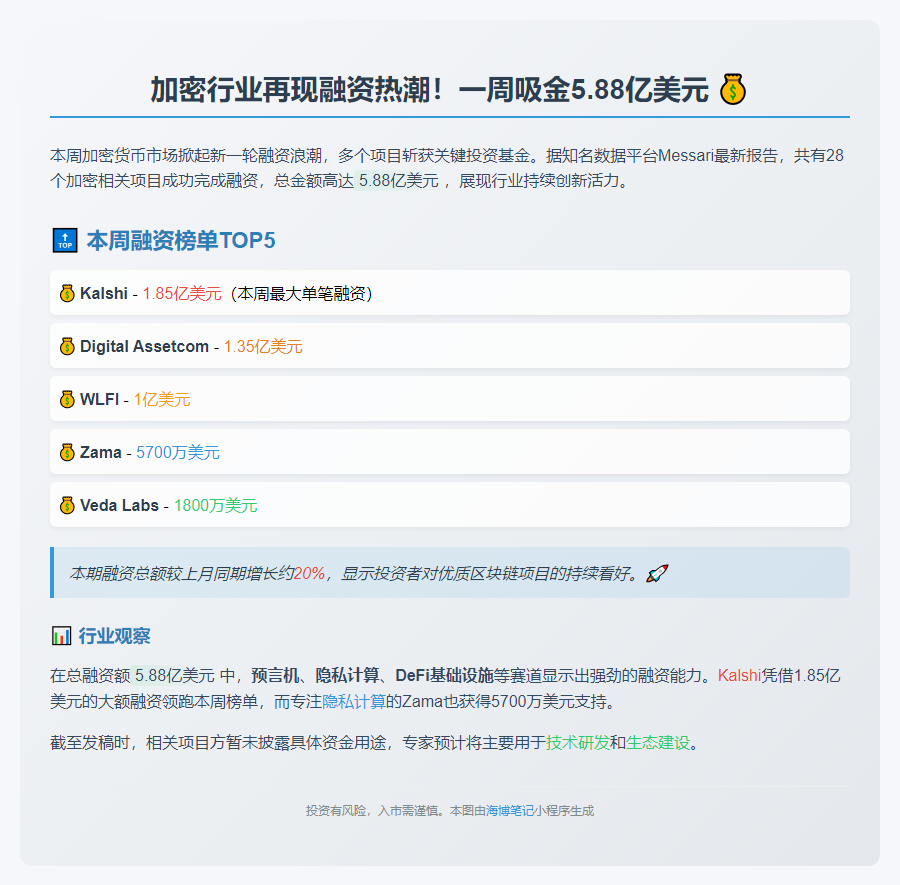Click the 本周融资榜单TOP5 heading
Image resolution: width=900 pixels, height=885 pixels.
click(x=181, y=240)
